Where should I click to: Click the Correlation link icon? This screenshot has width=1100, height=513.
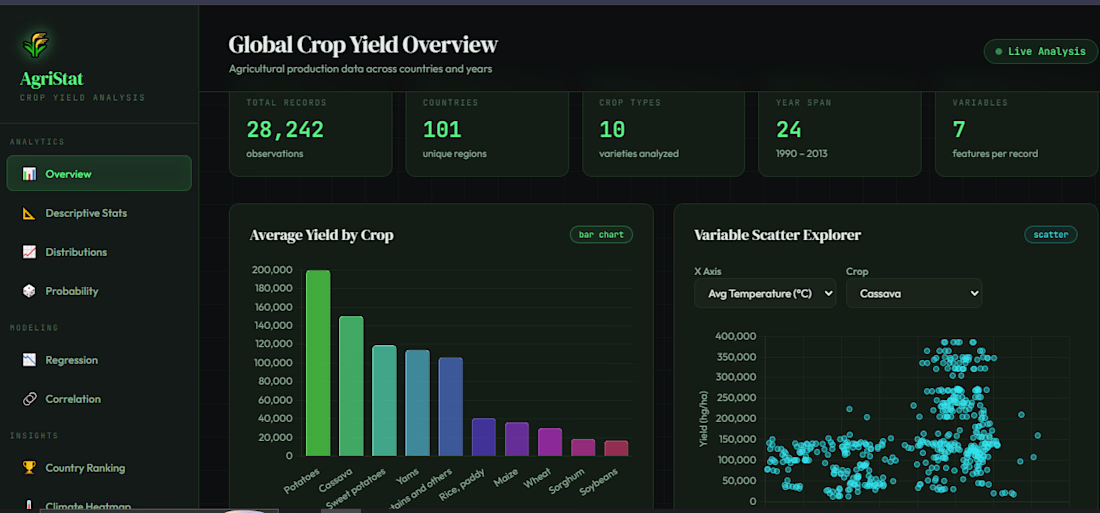pos(29,399)
